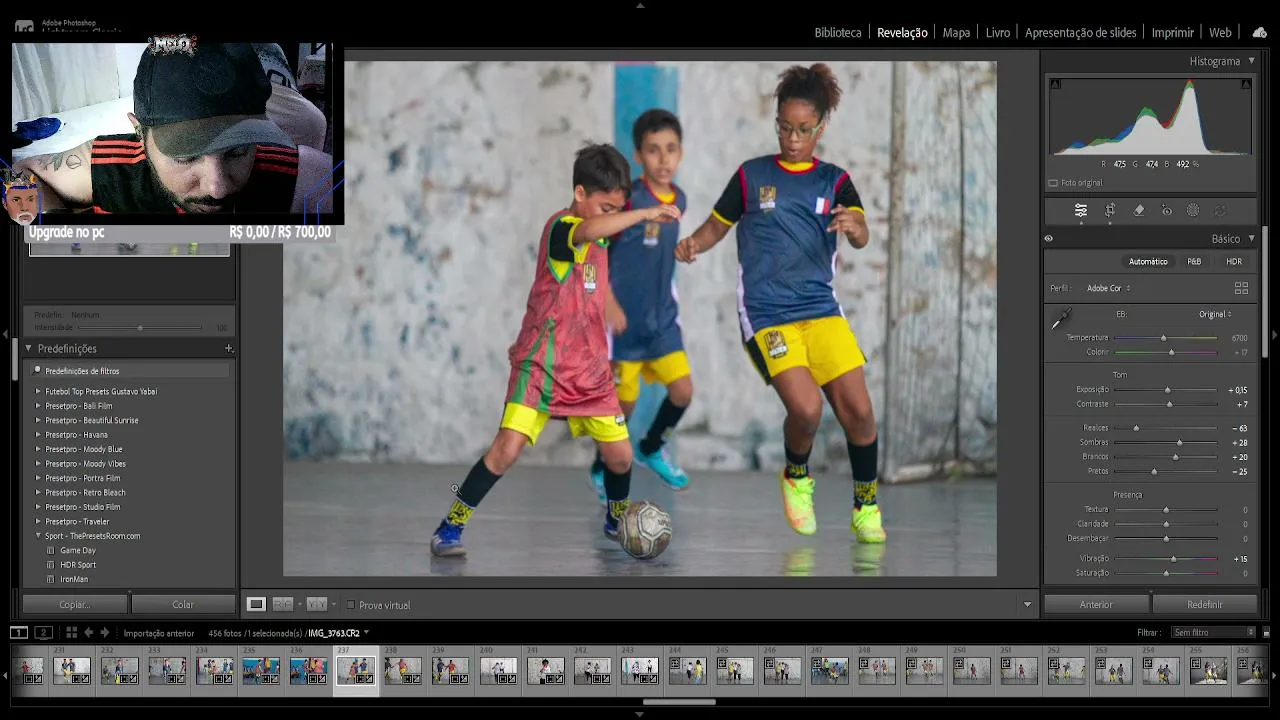Expand Futebol Top Presets Gustavo Yabai group
The image size is (1280, 720).
coord(38,391)
